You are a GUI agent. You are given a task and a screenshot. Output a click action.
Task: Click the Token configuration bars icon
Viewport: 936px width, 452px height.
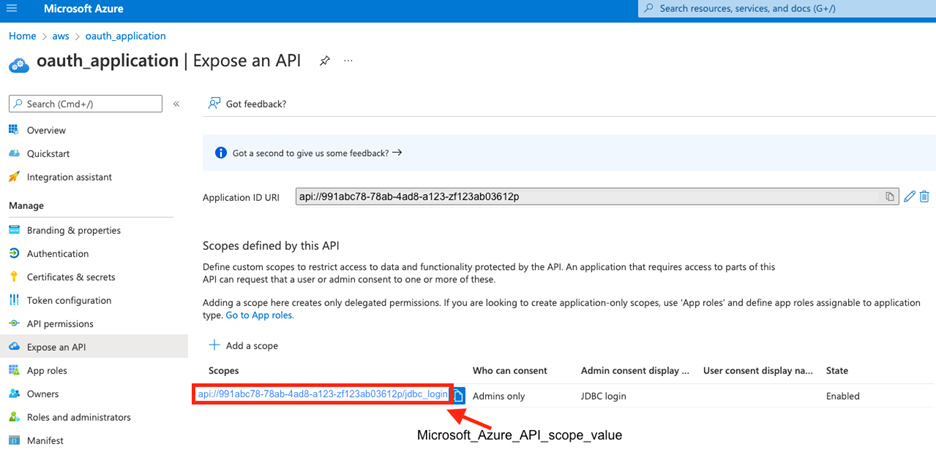pos(14,300)
